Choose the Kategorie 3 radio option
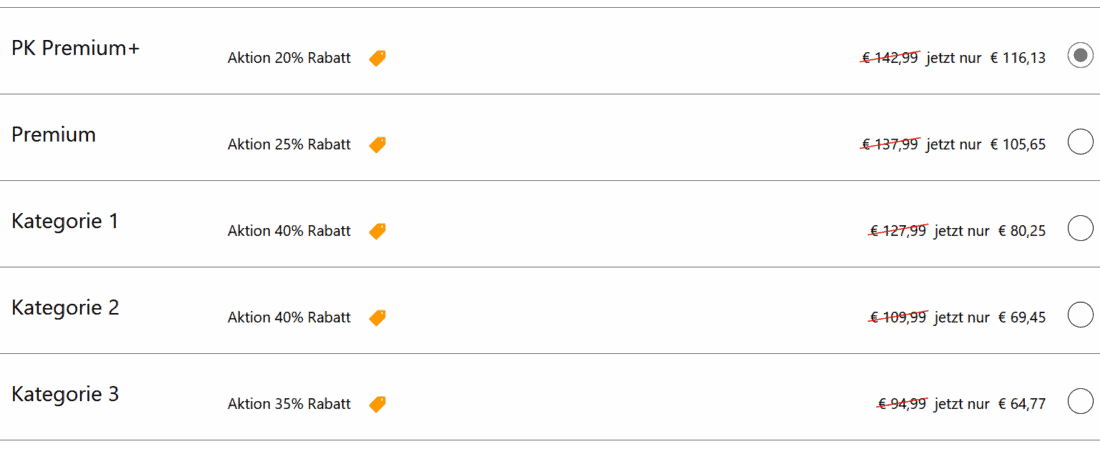Viewport: 1100px width, 449px height. tap(1080, 402)
